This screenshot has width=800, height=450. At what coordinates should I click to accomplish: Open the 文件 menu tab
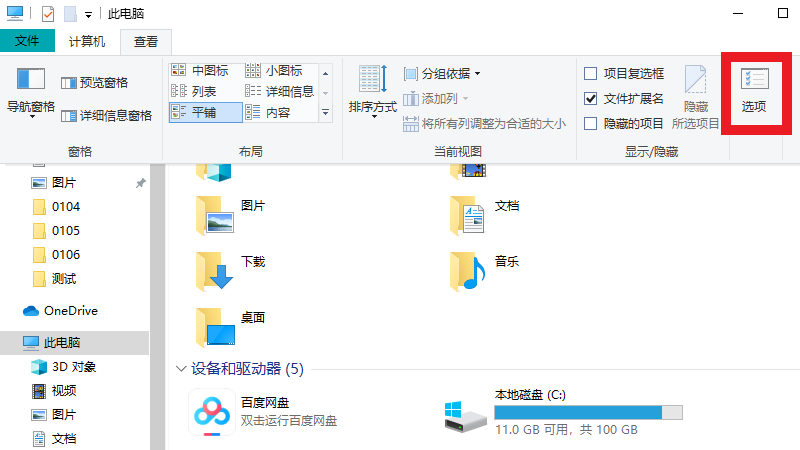27,41
